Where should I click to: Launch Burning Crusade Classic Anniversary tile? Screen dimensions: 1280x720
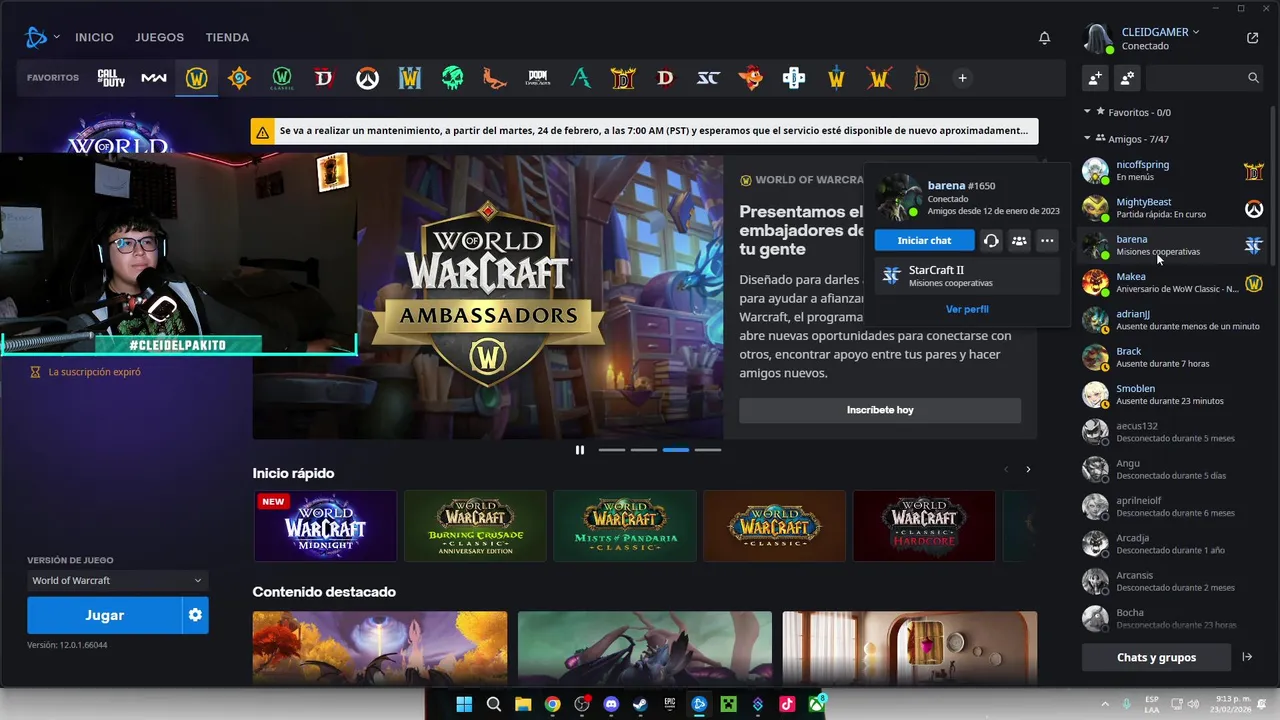pos(475,525)
